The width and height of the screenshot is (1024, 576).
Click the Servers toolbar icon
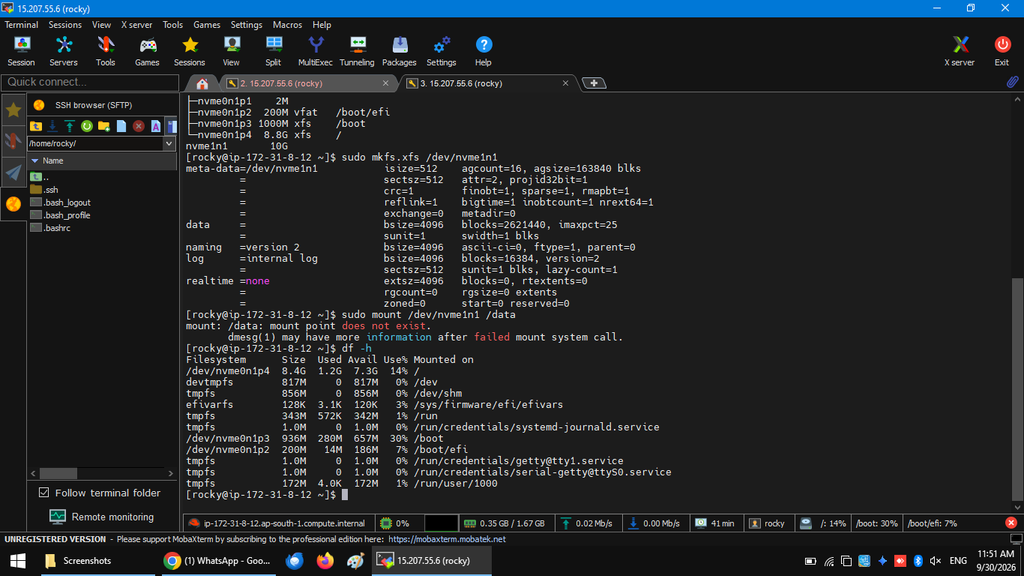[x=63, y=52]
